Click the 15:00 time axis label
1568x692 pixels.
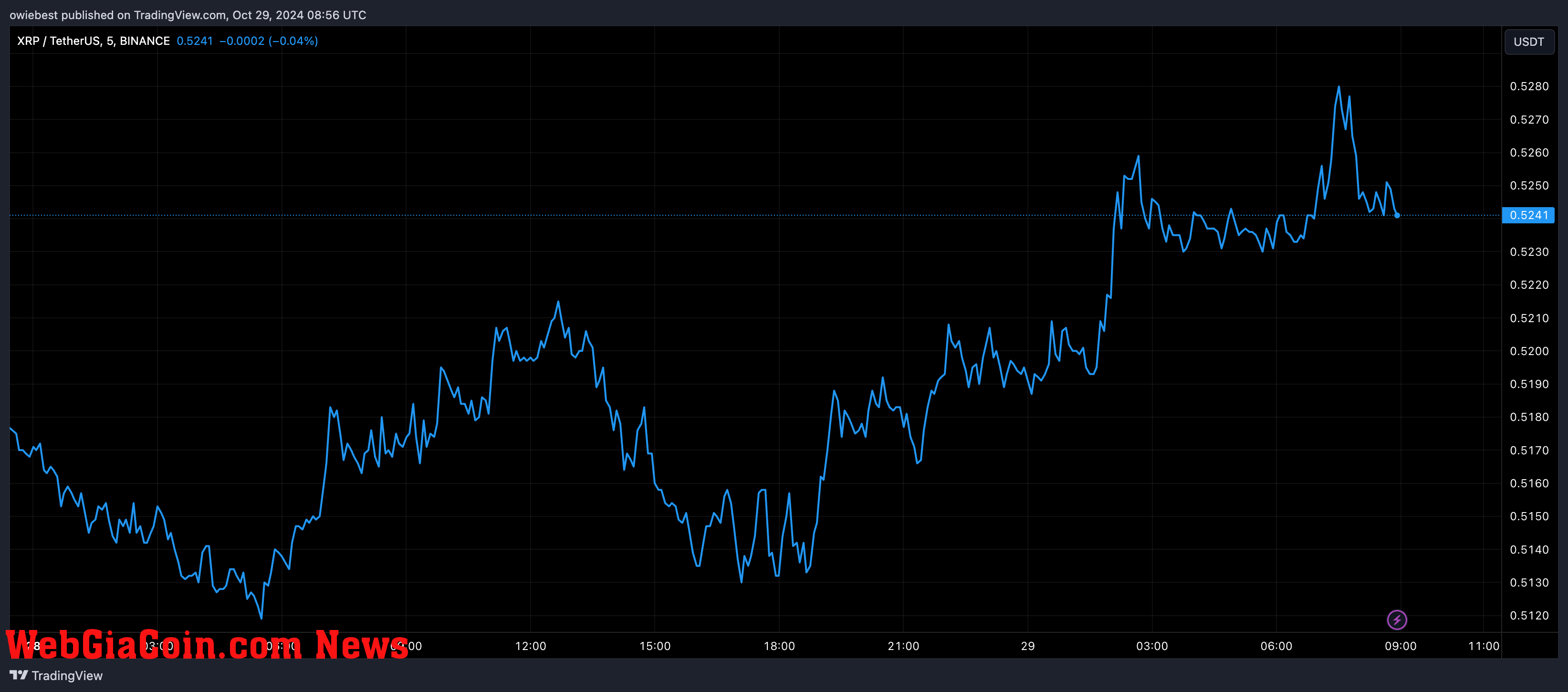pyautogui.click(x=654, y=646)
